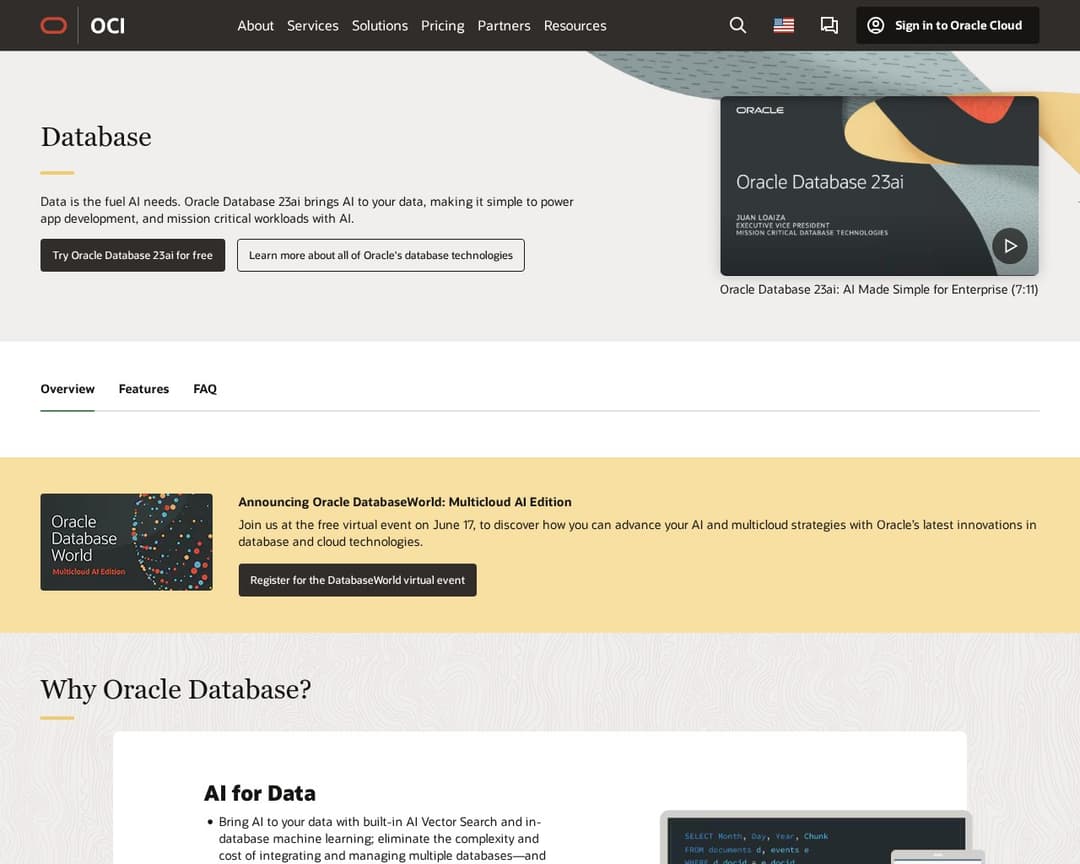
Task: Switch to the FAQ tab
Action: coord(205,389)
